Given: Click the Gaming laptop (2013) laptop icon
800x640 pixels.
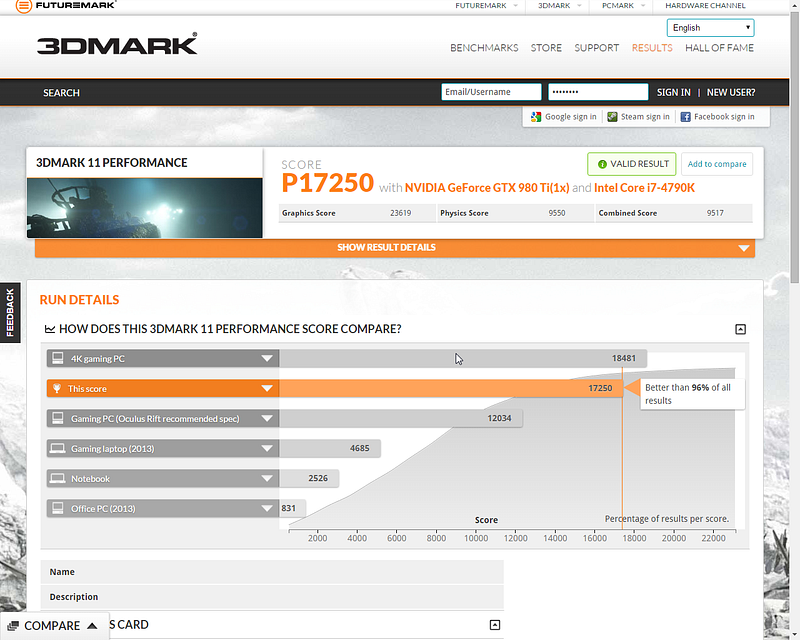Looking at the screenshot, I should [x=58, y=449].
